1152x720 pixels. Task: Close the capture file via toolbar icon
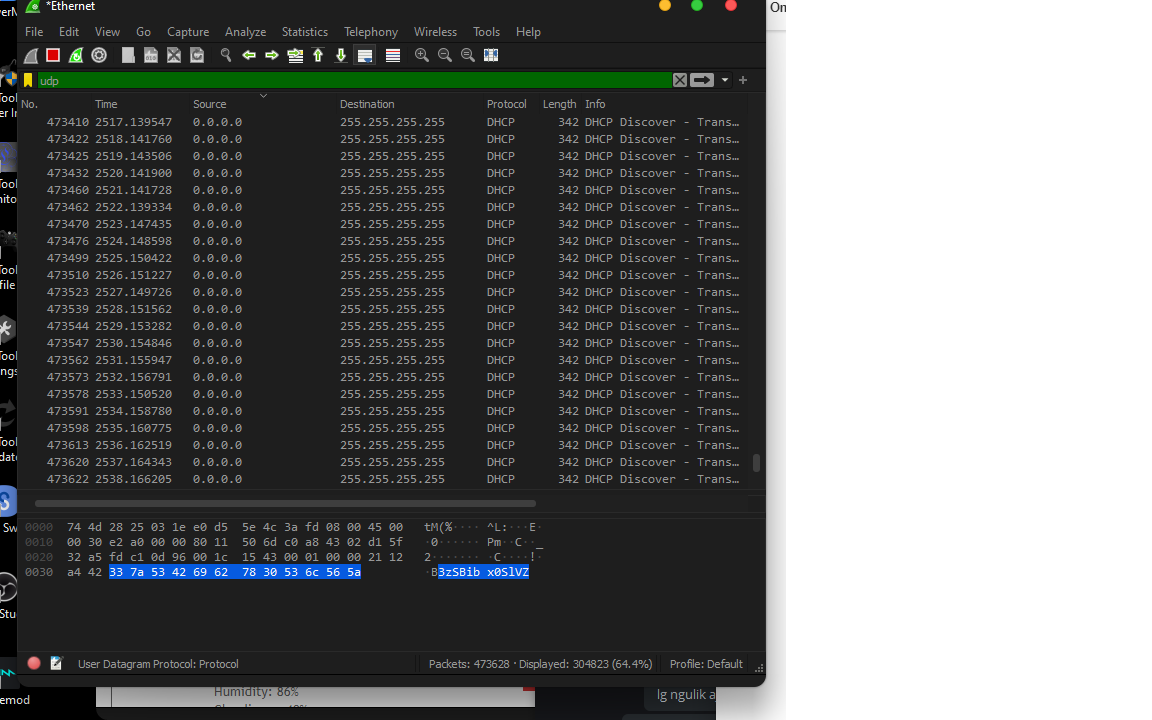(174, 55)
